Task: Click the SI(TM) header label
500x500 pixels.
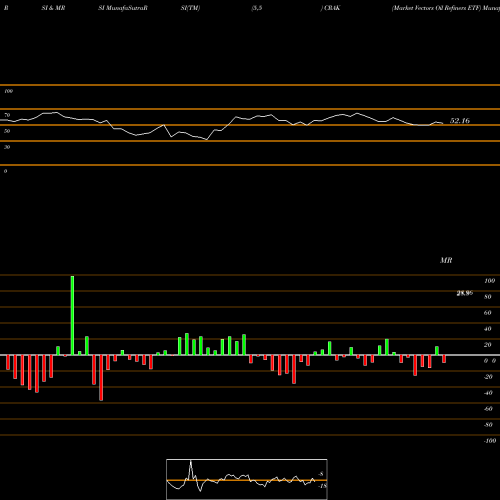Action: pyautogui.click(x=190, y=8)
